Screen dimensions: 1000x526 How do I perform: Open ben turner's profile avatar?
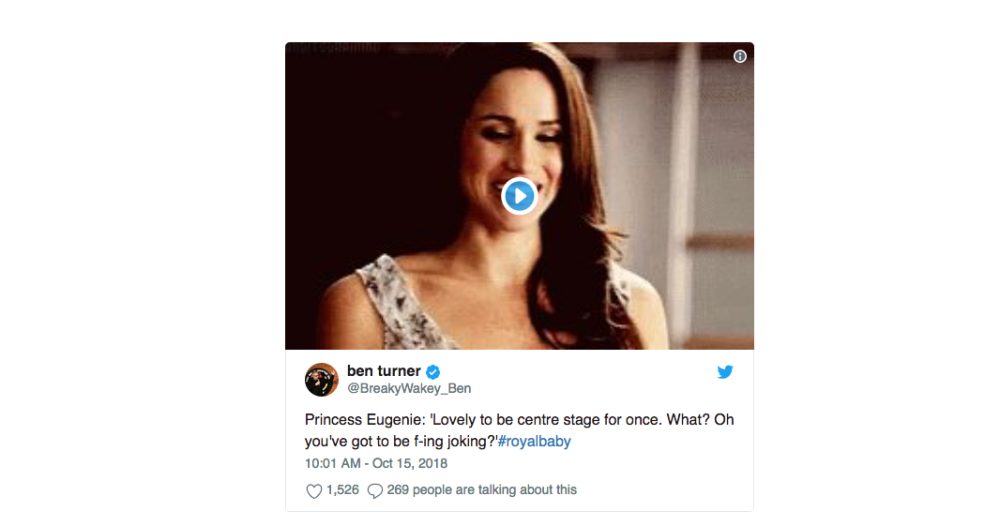321,379
